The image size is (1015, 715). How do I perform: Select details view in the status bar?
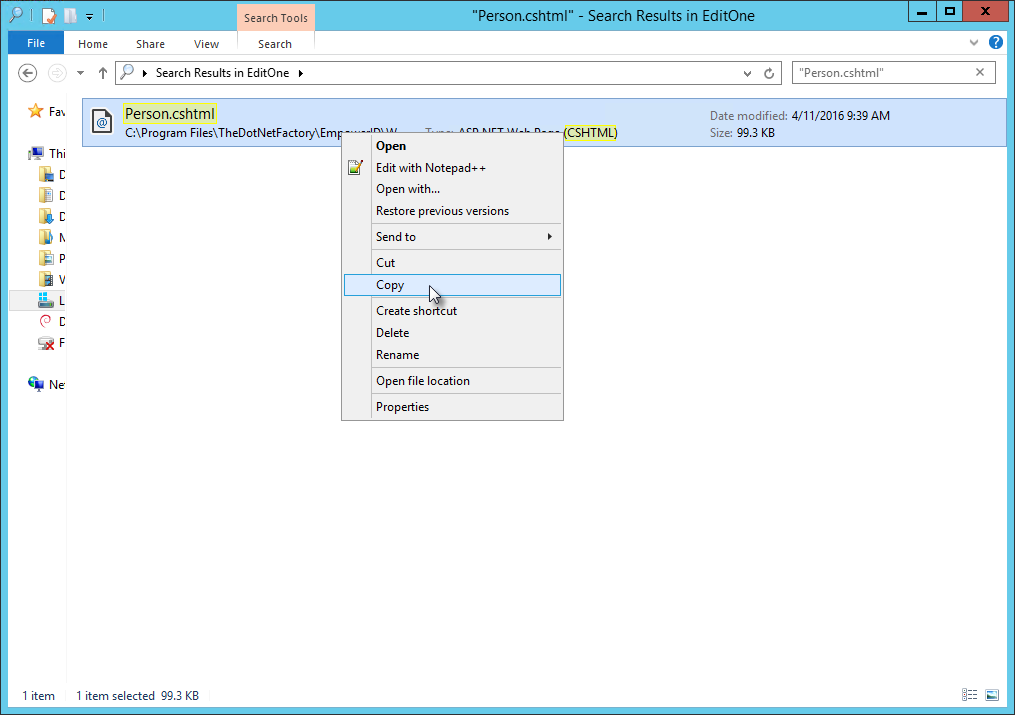[969, 695]
